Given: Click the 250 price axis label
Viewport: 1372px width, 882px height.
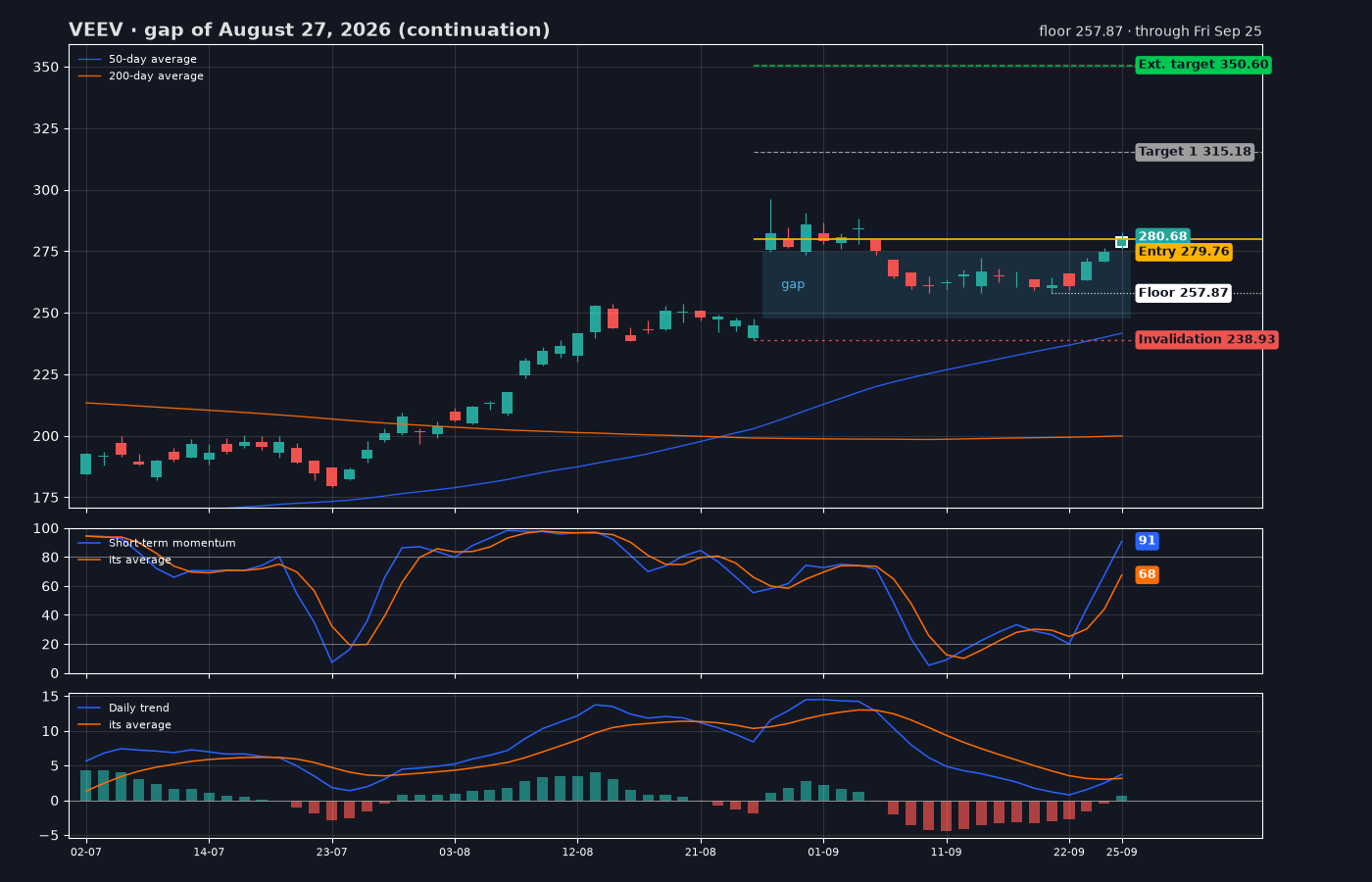Looking at the screenshot, I should [46, 314].
